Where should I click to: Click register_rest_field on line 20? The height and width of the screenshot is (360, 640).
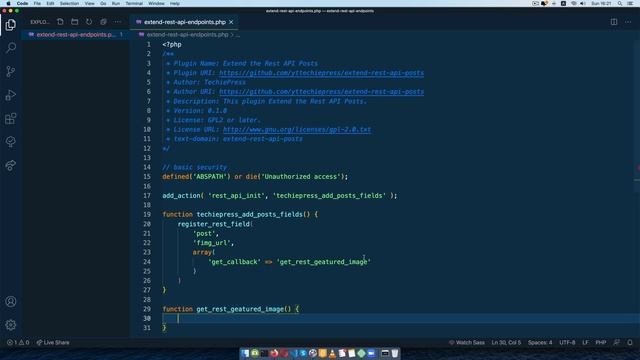click(x=213, y=224)
